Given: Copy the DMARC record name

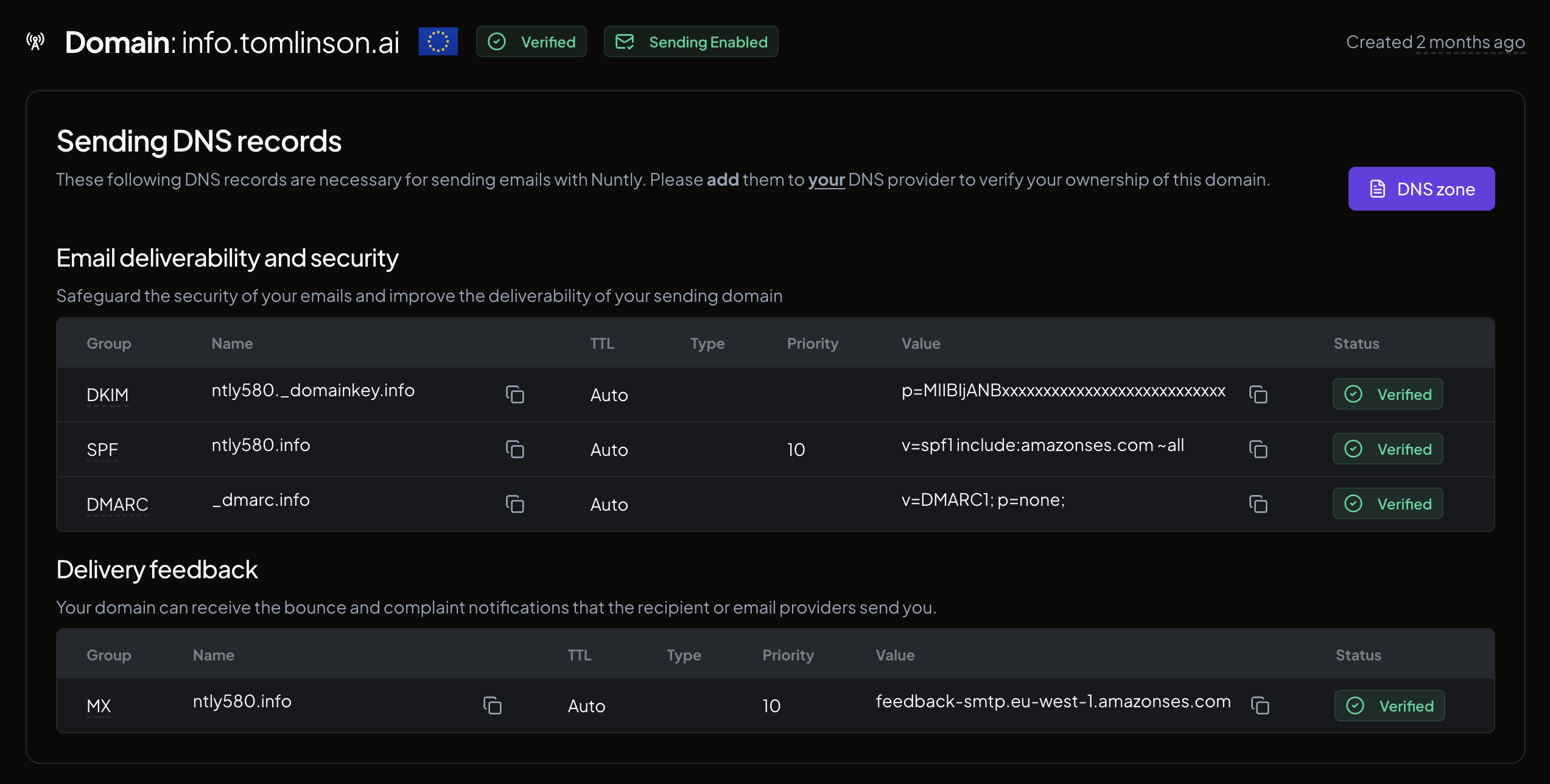Looking at the screenshot, I should point(515,504).
